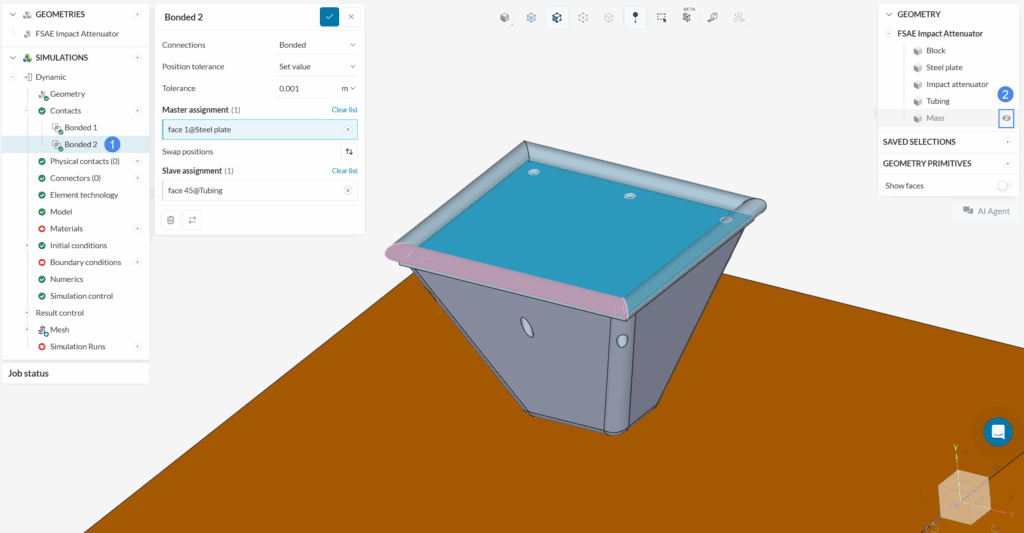Viewport: 1024px width, 533px height.
Task: Confirm Bonded 2 settings with the checkmark button
Action: [x=329, y=17]
